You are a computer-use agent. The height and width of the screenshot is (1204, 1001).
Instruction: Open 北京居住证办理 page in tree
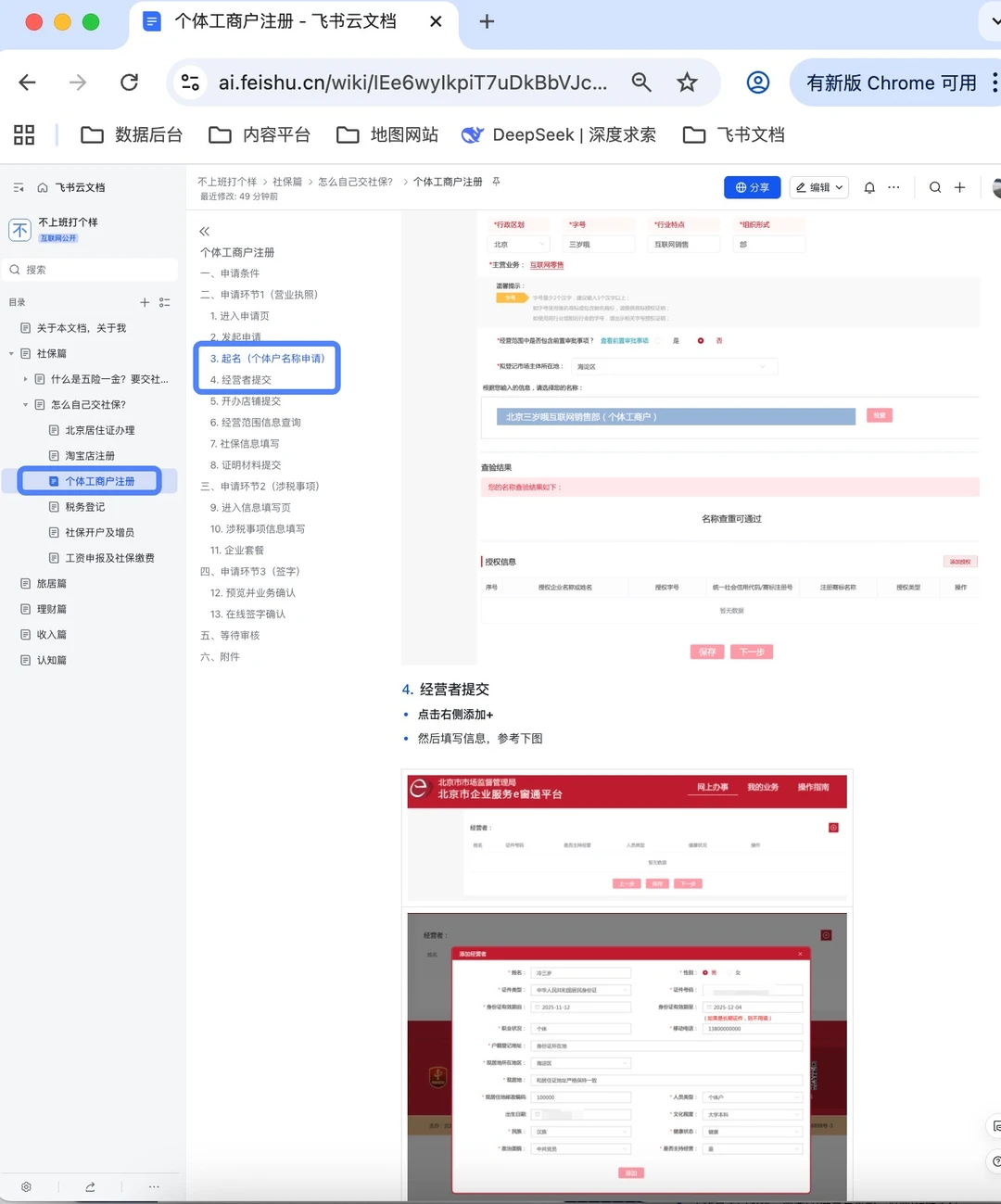point(99,430)
